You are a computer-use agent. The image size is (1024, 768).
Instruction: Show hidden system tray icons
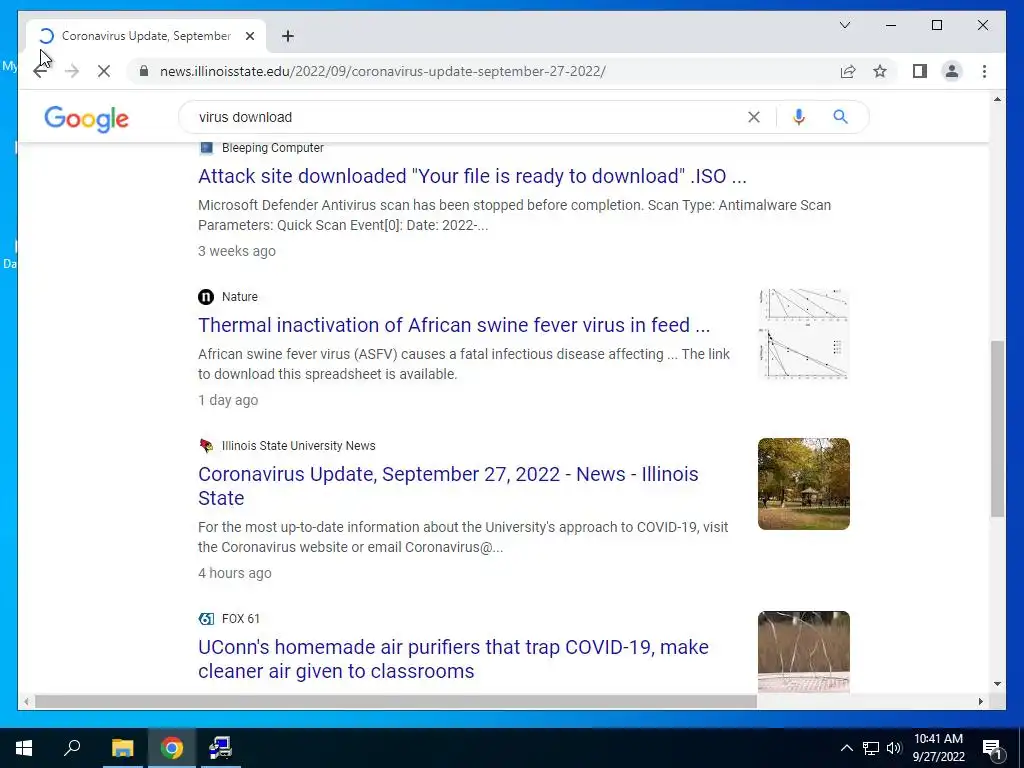pyautogui.click(x=846, y=748)
